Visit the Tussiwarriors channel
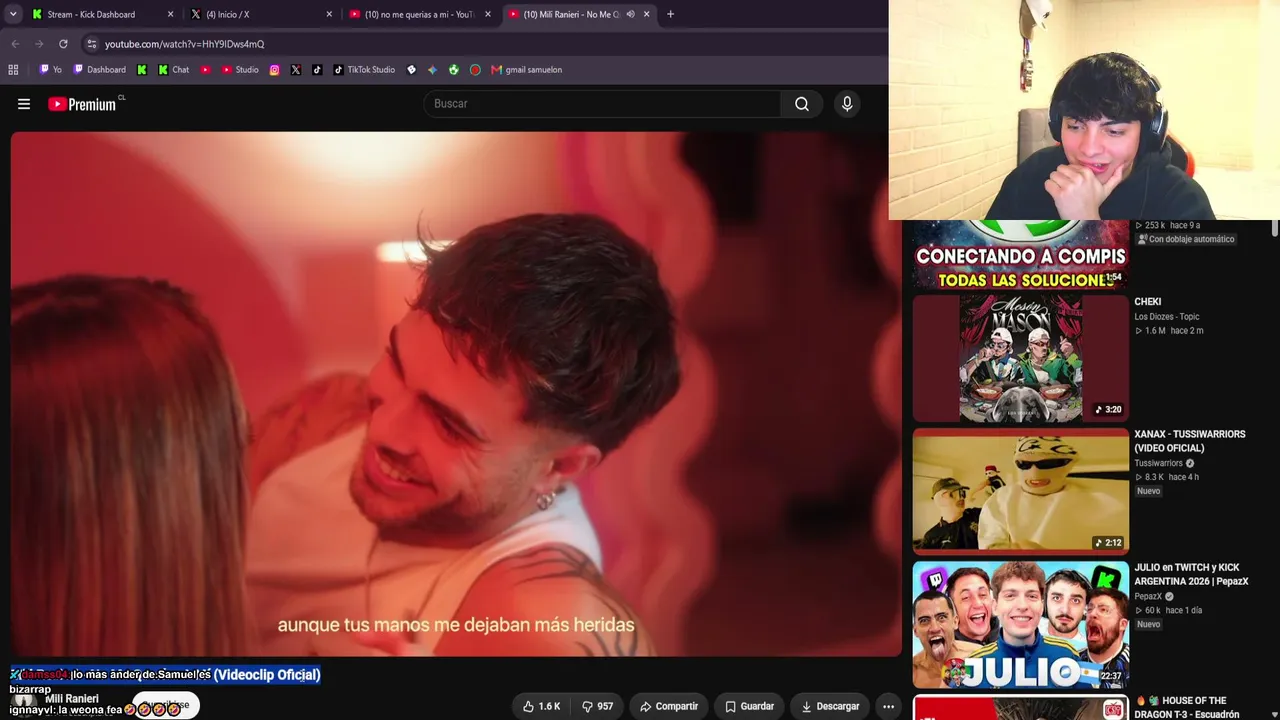The height and width of the screenshot is (720, 1280). pyautogui.click(x=1158, y=463)
